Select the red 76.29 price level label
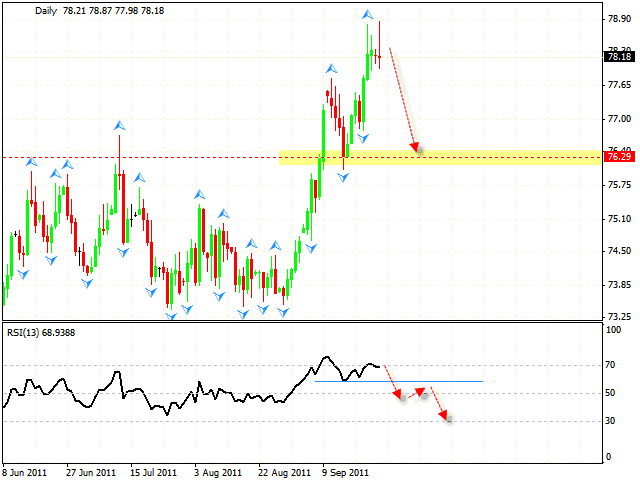This screenshot has width=640, height=480. pyautogui.click(x=618, y=157)
